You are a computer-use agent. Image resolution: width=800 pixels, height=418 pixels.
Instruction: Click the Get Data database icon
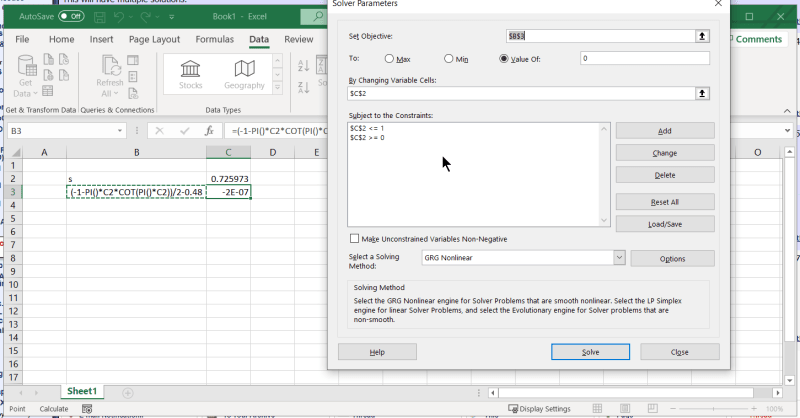point(27,66)
